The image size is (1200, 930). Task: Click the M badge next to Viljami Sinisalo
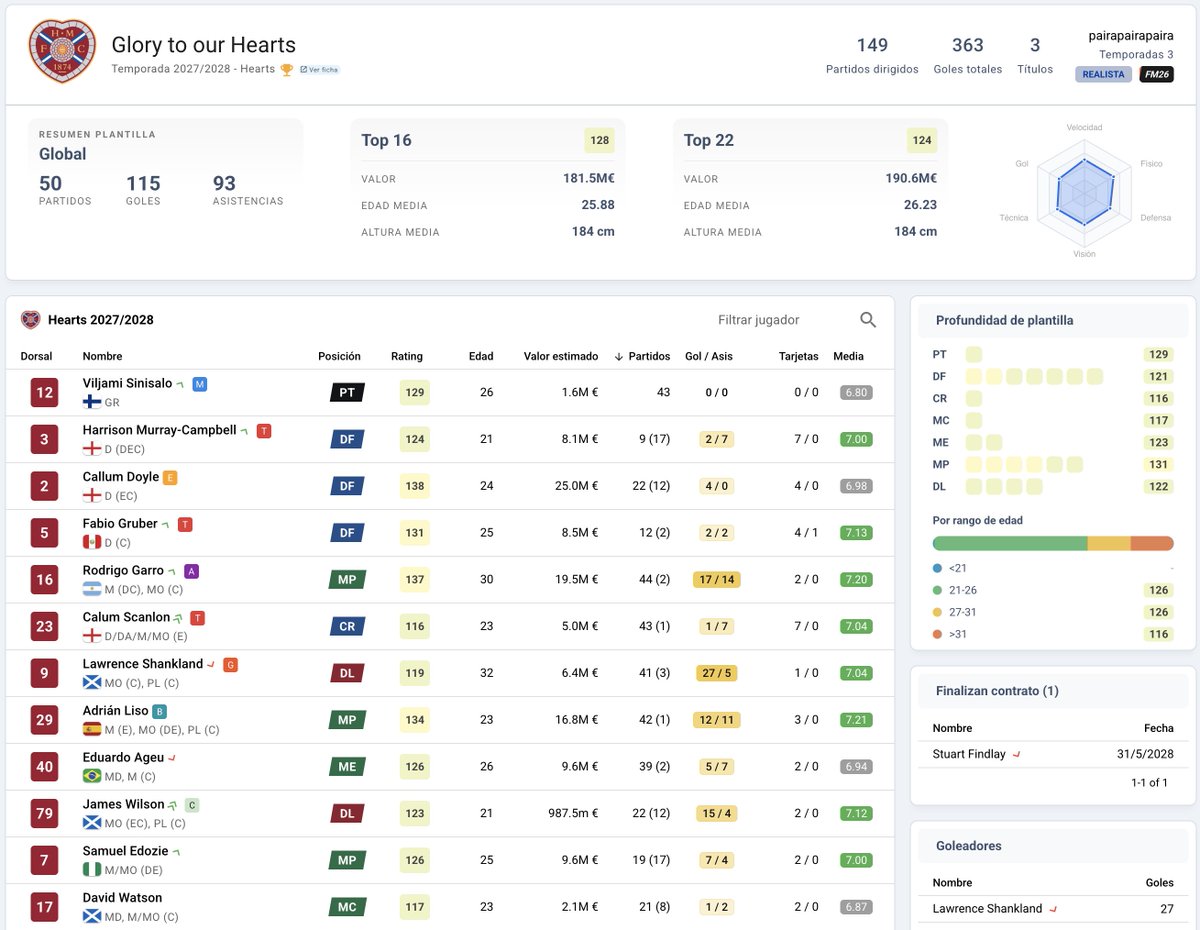pyautogui.click(x=200, y=384)
